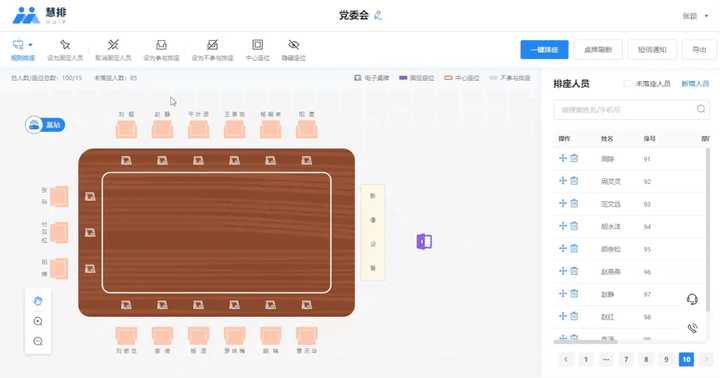Click the SMS notification button
Viewport: 720px width, 378px height.
[x=652, y=50]
